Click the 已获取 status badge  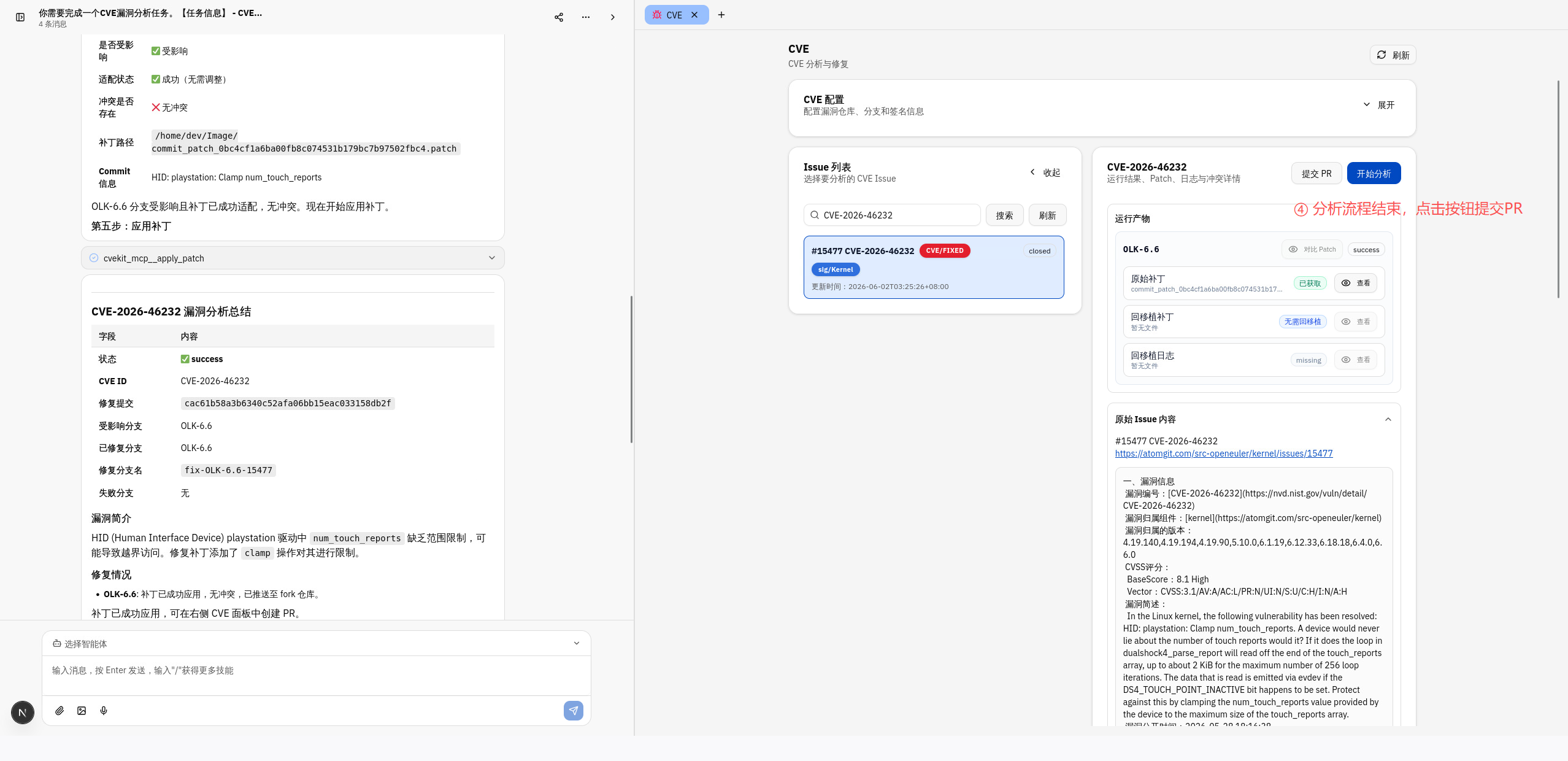pos(1310,283)
